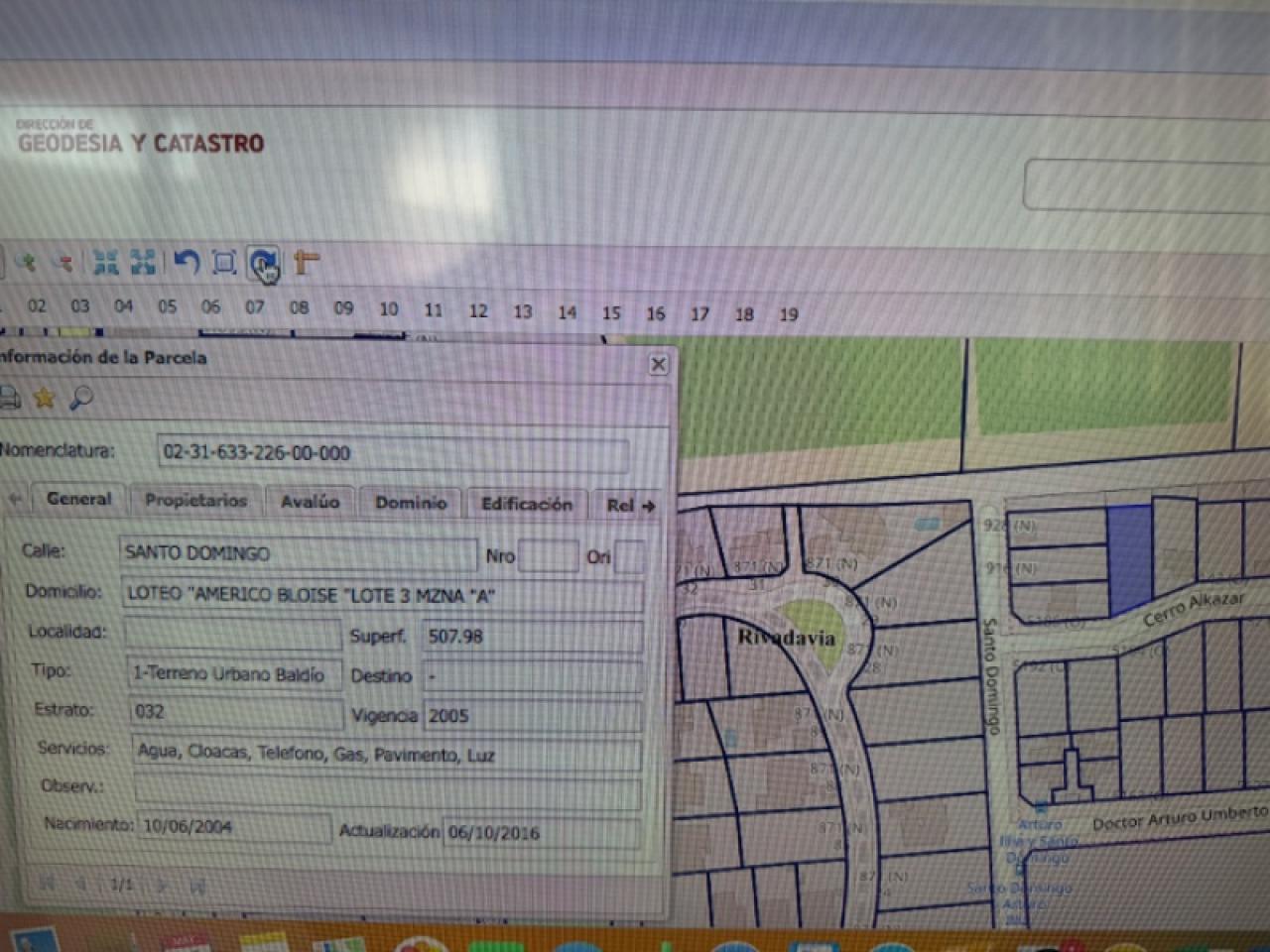The width and height of the screenshot is (1270, 952).
Task: Select department 10 in number row
Action: [x=389, y=309]
